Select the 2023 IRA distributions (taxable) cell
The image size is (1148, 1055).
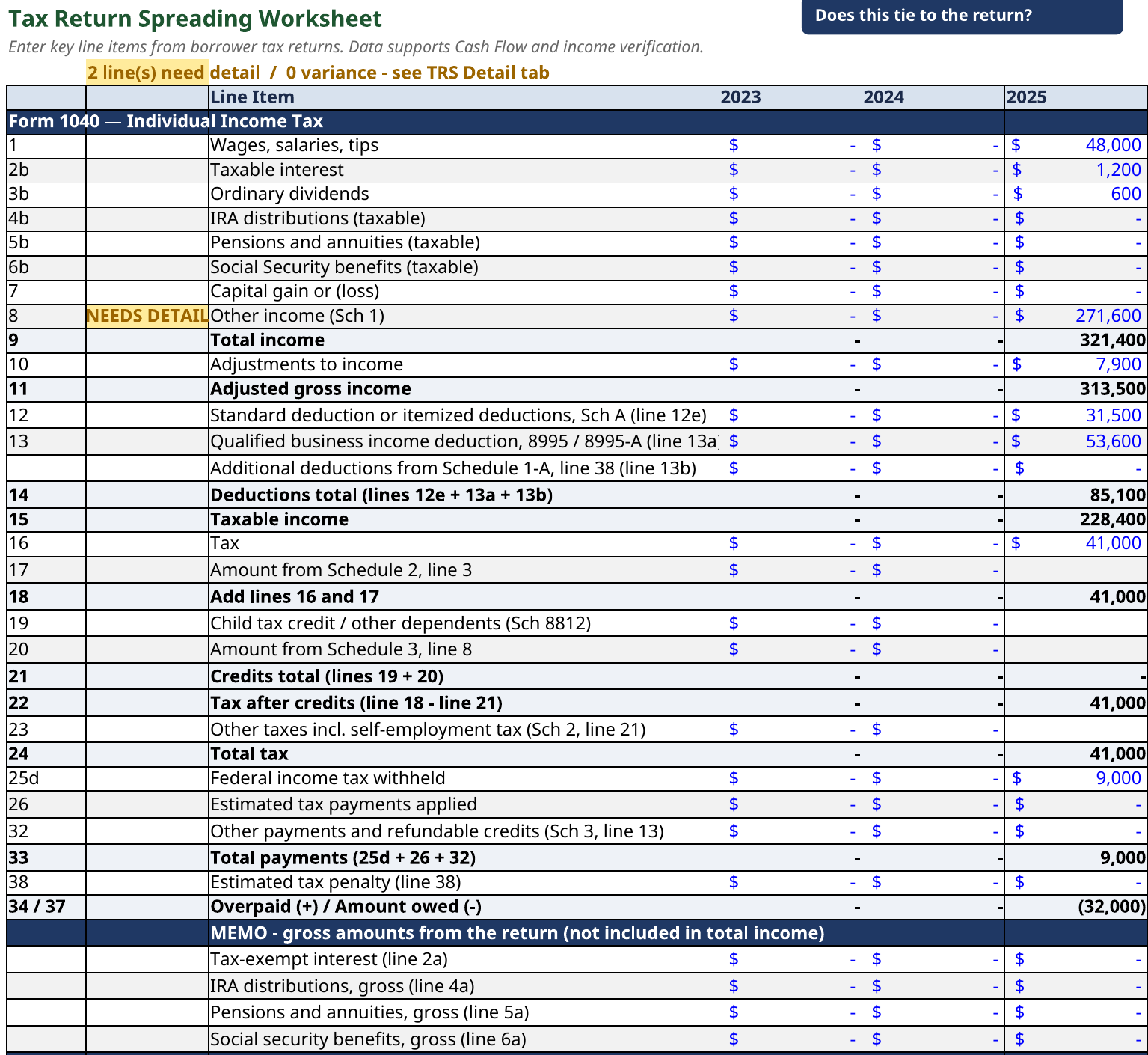pos(790,219)
